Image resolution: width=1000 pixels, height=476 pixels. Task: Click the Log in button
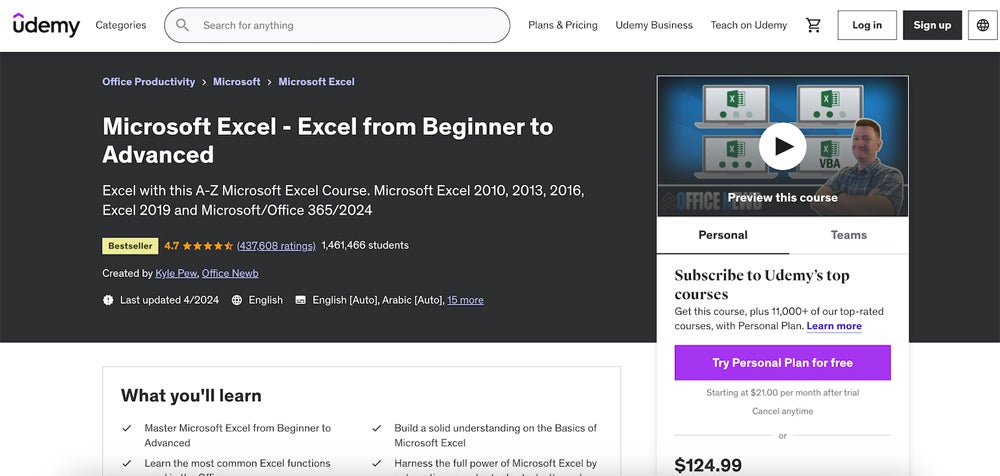point(867,25)
